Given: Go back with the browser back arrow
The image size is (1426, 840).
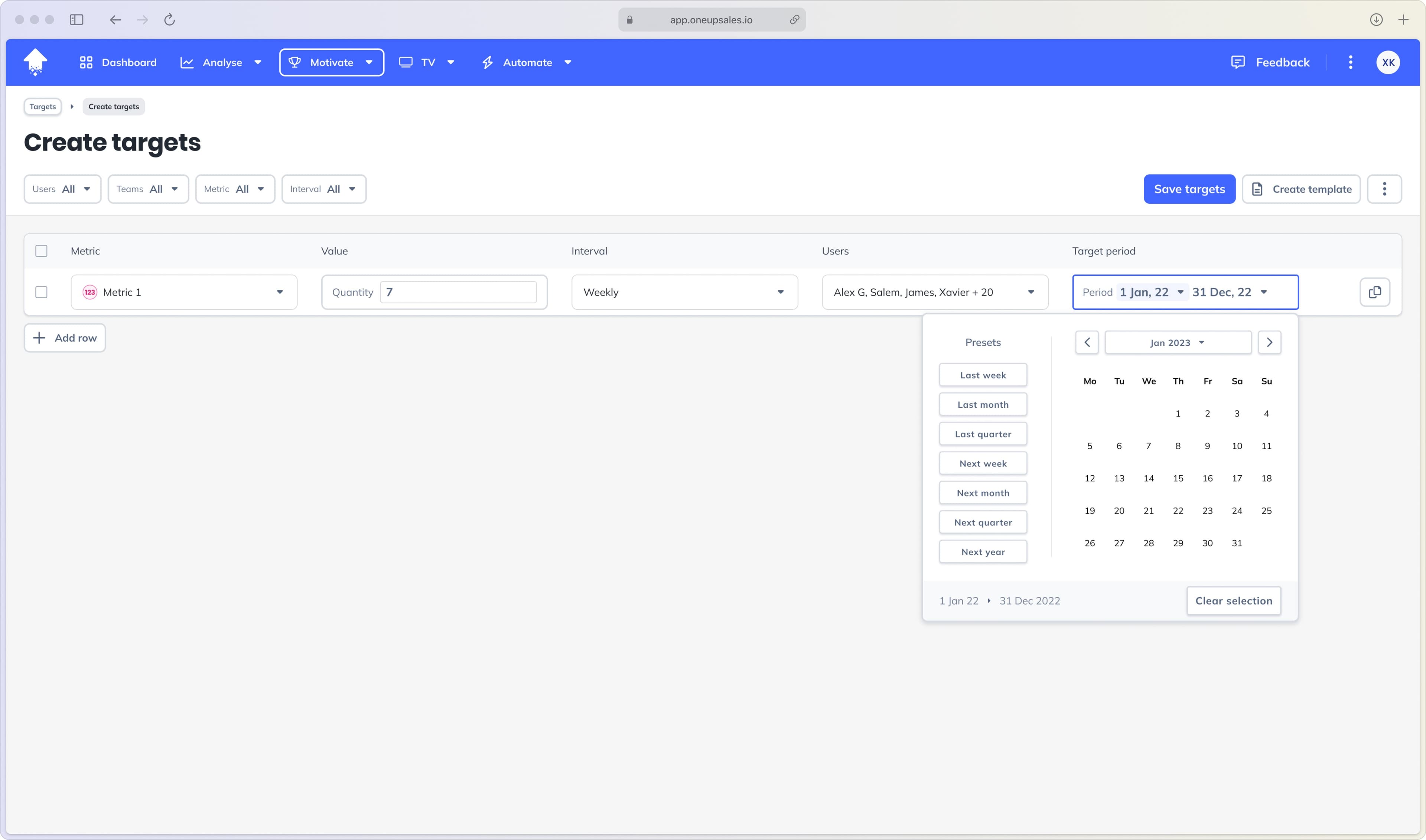Looking at the screenshot, I should point(115,20).
